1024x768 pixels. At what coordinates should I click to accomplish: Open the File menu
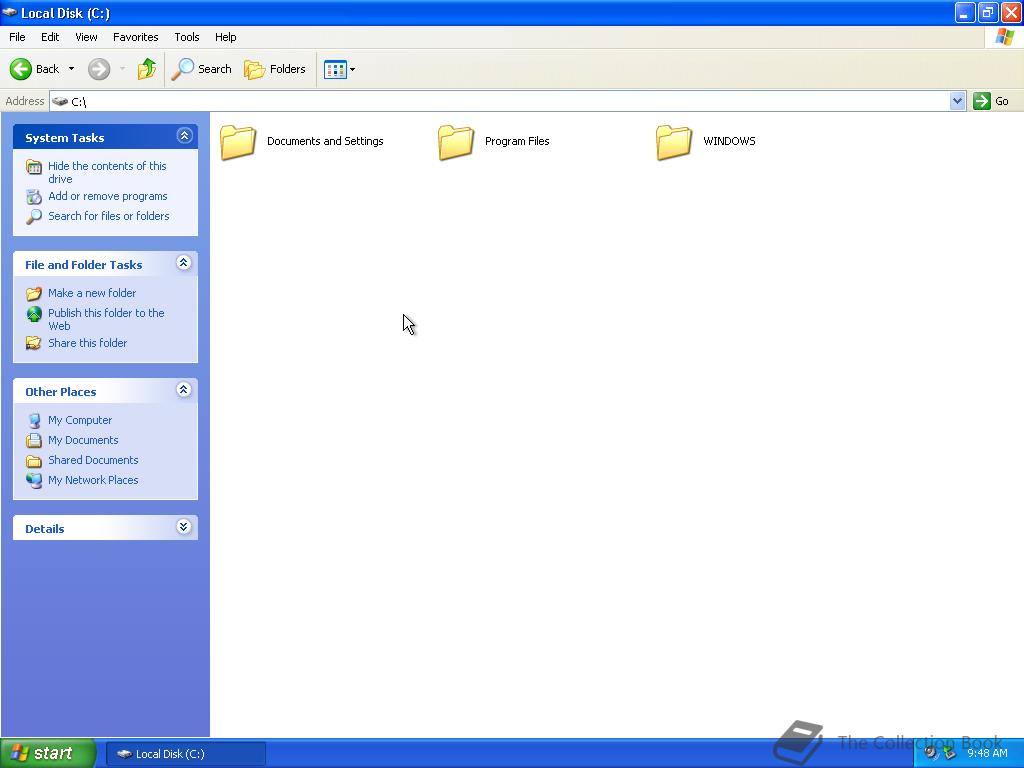[18, 37]
